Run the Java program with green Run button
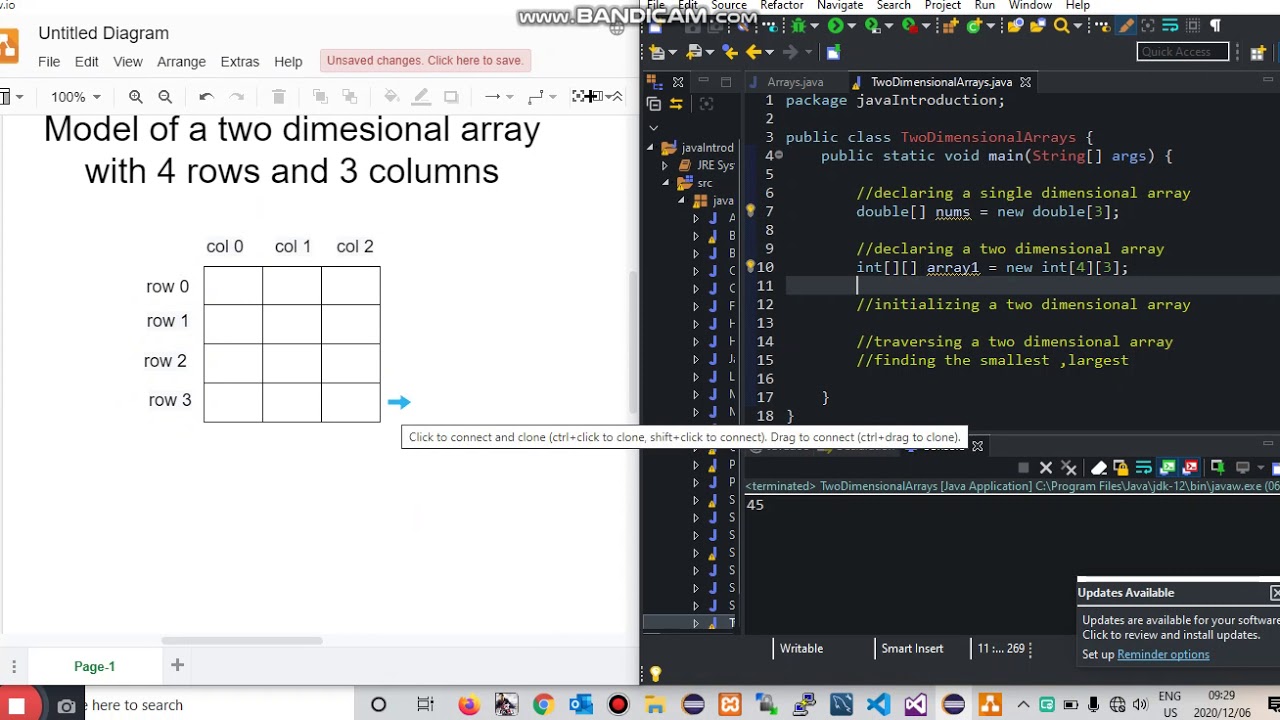Viewport: 1280px width, 720px height. [x=835, y=25]
